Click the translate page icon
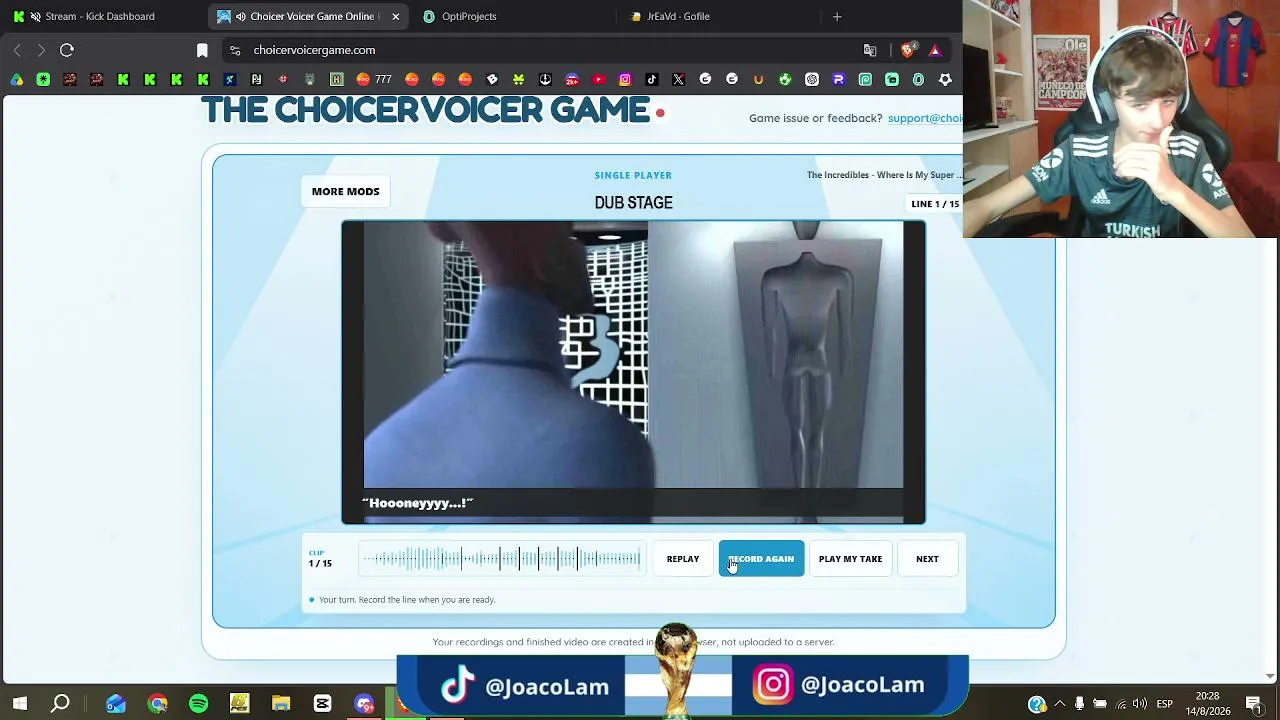The height and width of the screenshot is (720, 1280). pyautogui.click(x=870, y=50)
